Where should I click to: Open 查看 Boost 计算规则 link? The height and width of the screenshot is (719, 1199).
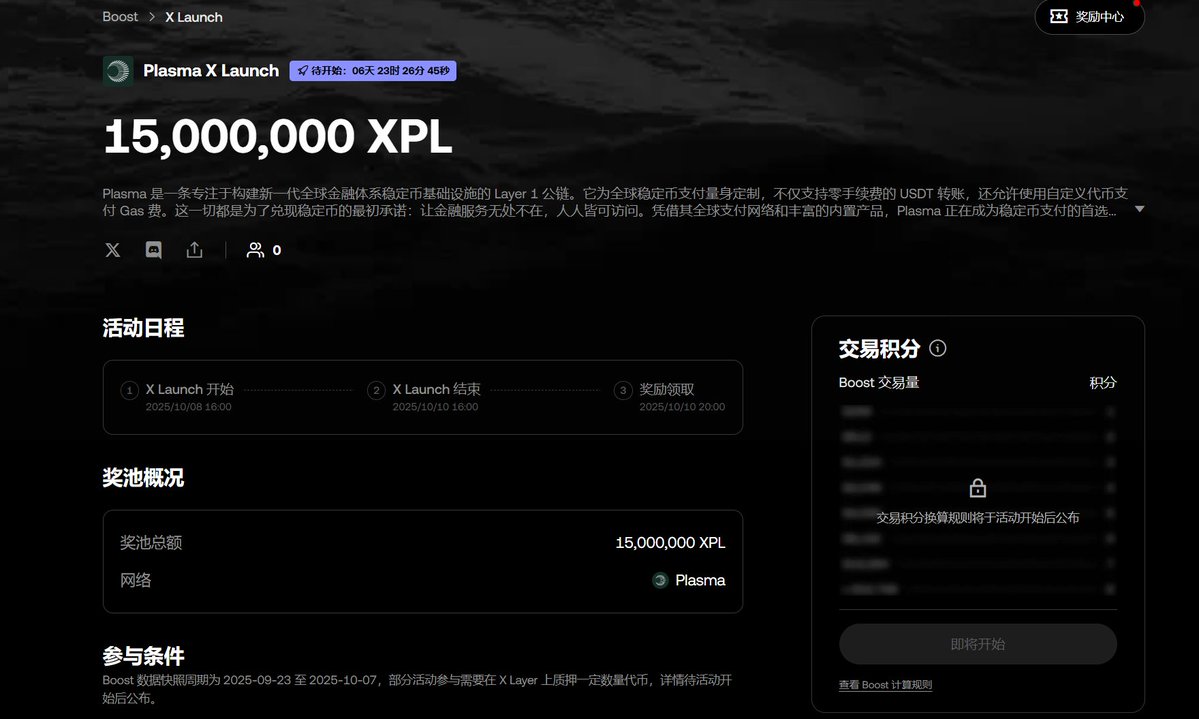(x=885, y=685)
